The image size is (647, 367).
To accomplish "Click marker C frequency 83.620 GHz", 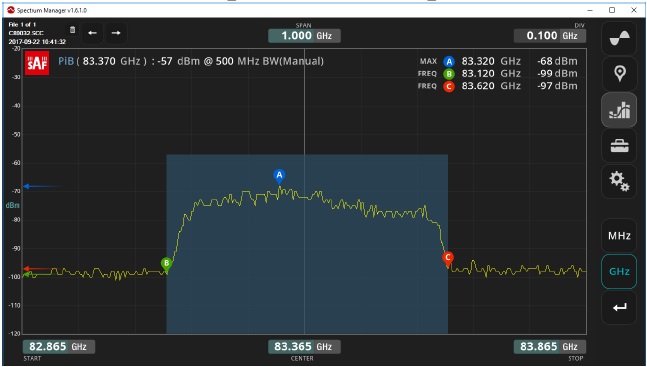I will (x=491, y=86).
